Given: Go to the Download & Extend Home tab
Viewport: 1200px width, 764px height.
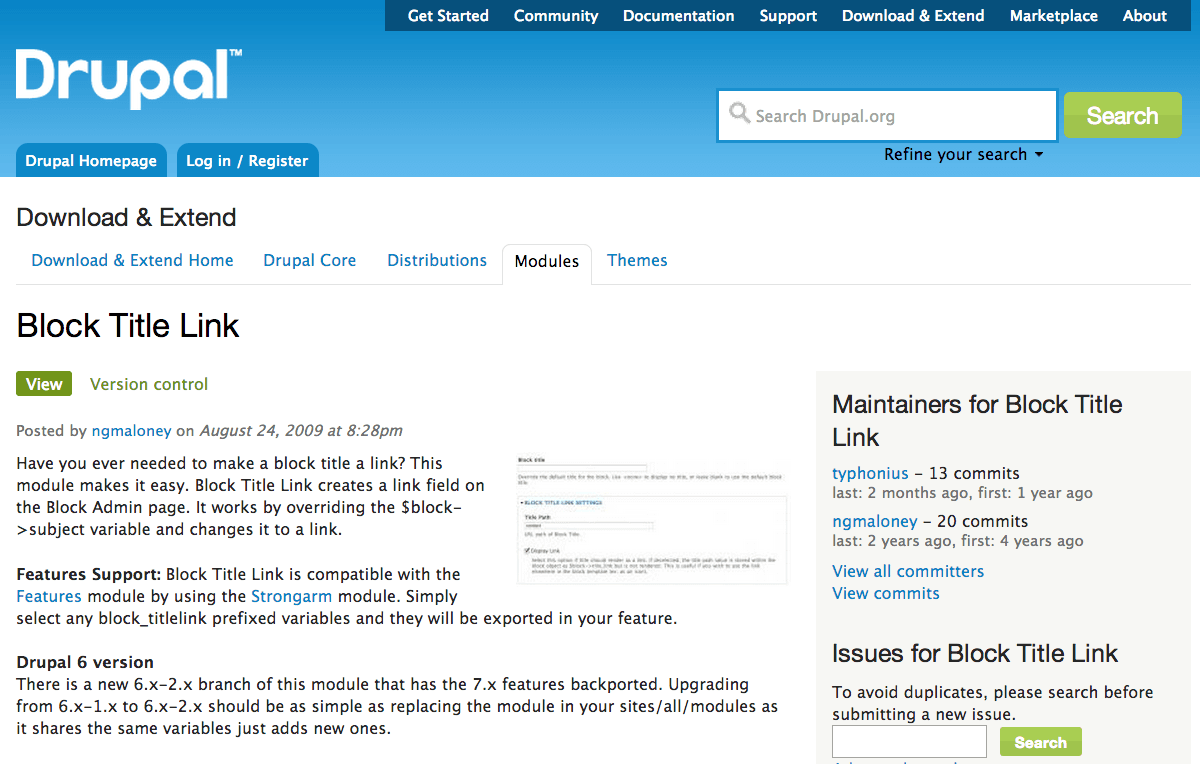Looking at the screenshot, I should [132, 260].
